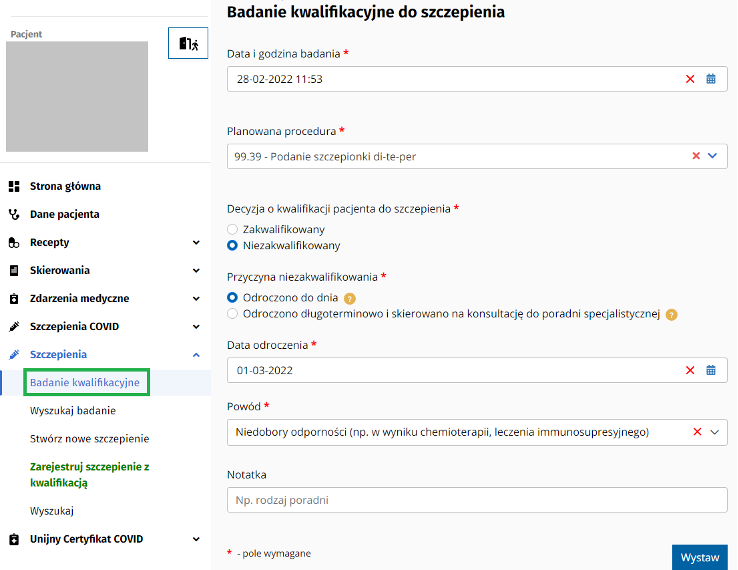Open Szczepienia COVID menu item
The image size is (738, 570).
coord(74,327)
